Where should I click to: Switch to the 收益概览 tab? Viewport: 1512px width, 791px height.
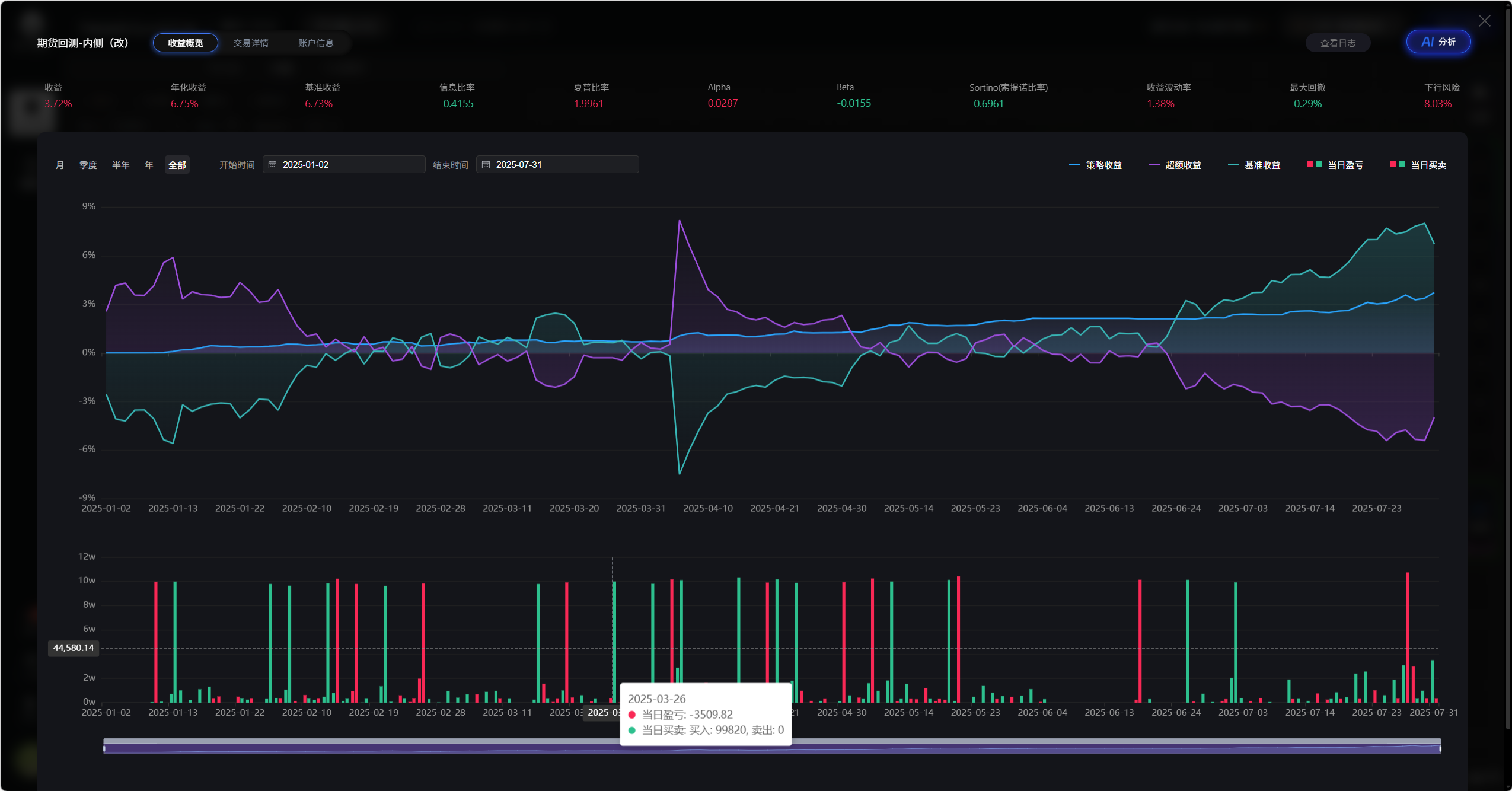pyautogui.click(x=186, y=43)
